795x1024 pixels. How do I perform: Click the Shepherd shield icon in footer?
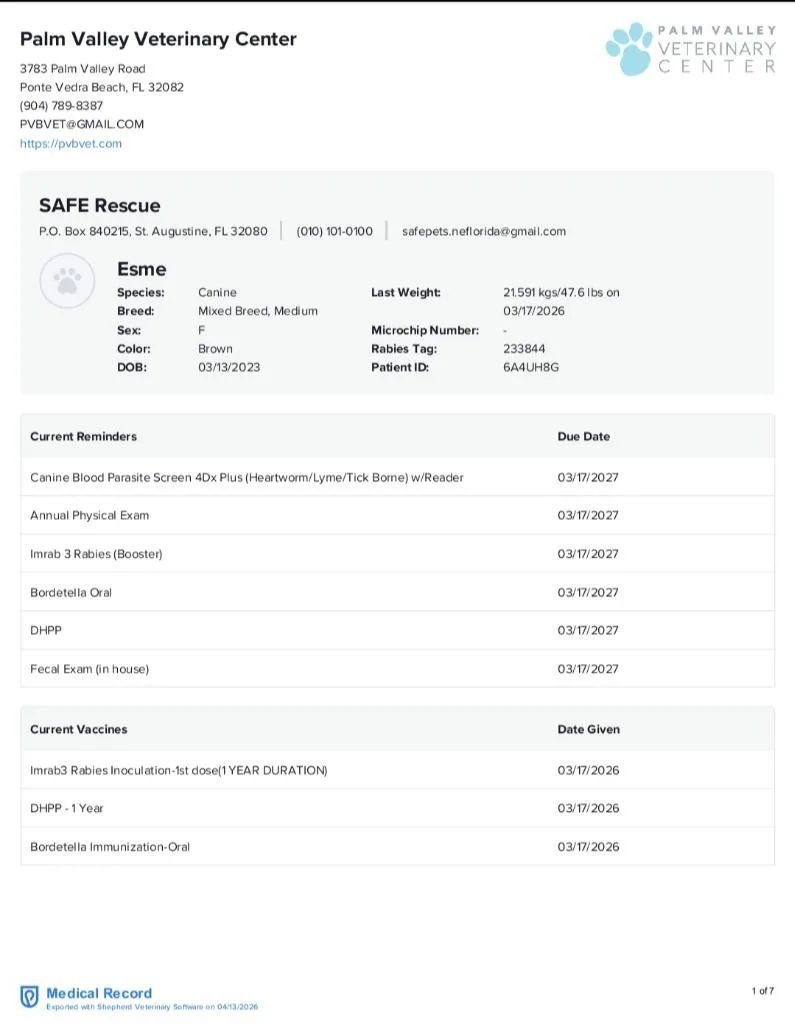pos(30,996)
